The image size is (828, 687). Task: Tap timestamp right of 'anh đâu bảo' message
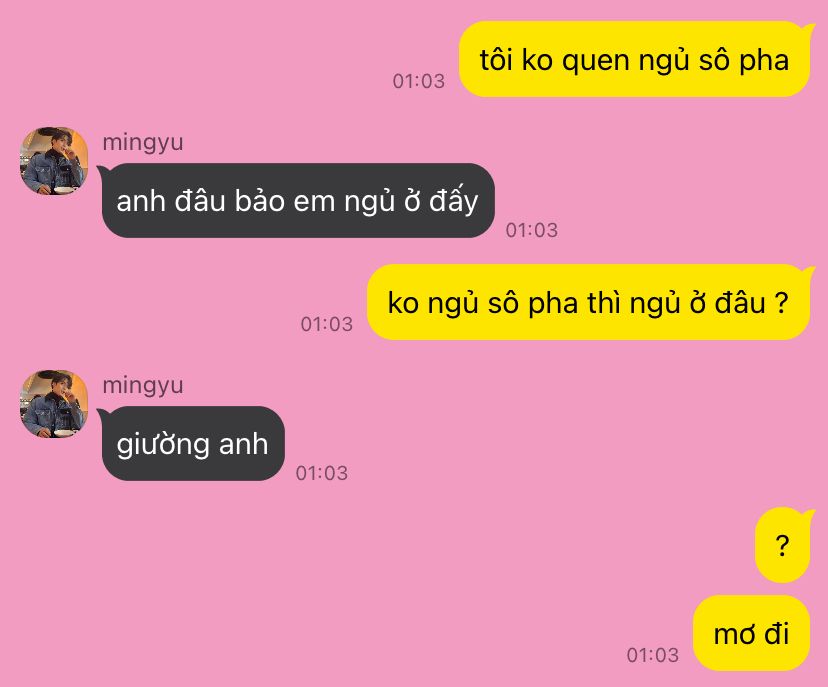[x=532, y=230]
